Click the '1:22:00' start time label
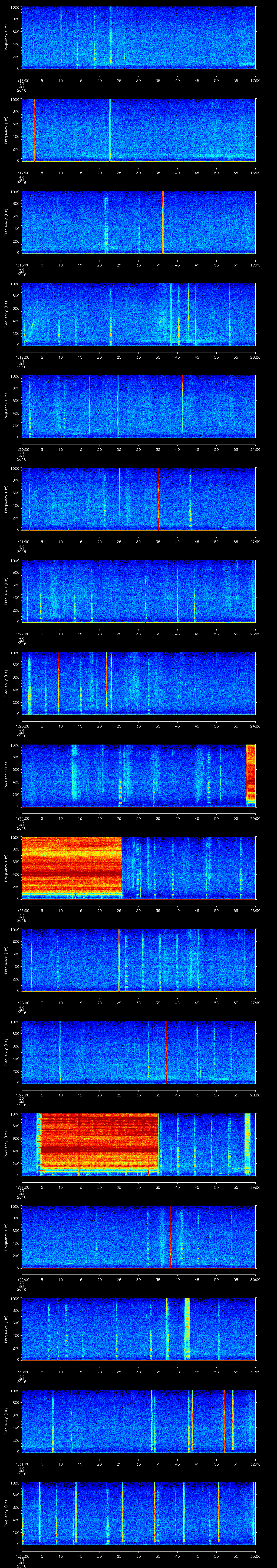The width and height of the screenshot is (277, 1568). click(22, 634)
